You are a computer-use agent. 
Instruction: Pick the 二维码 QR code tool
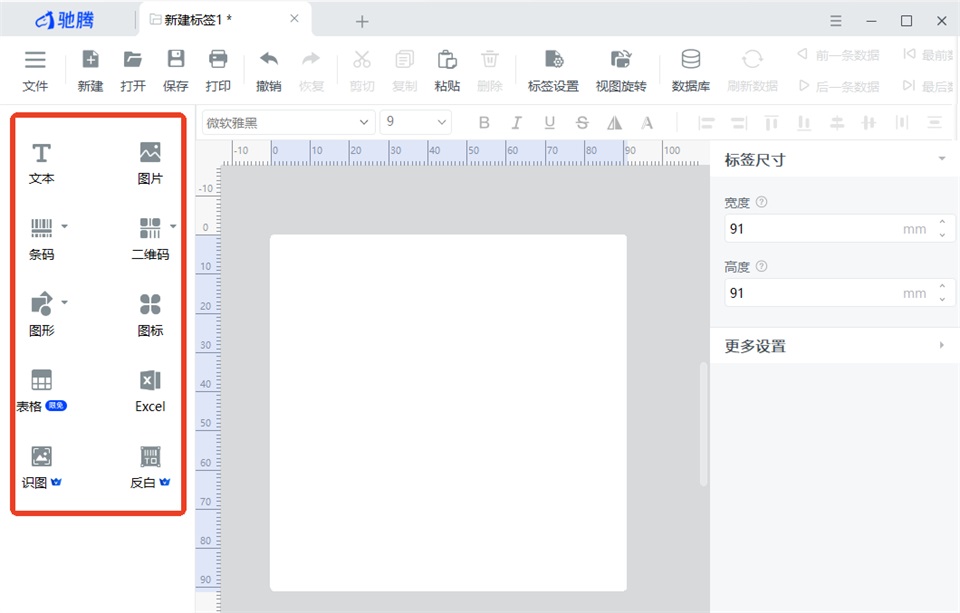(x=150, y=239)
